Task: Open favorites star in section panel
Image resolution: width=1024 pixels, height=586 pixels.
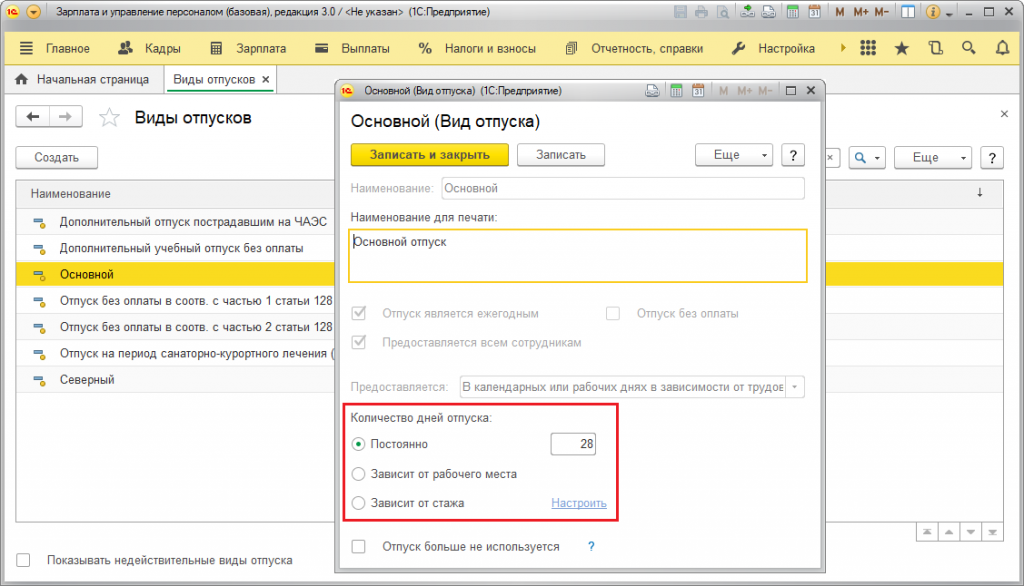Action: (902, 48)
